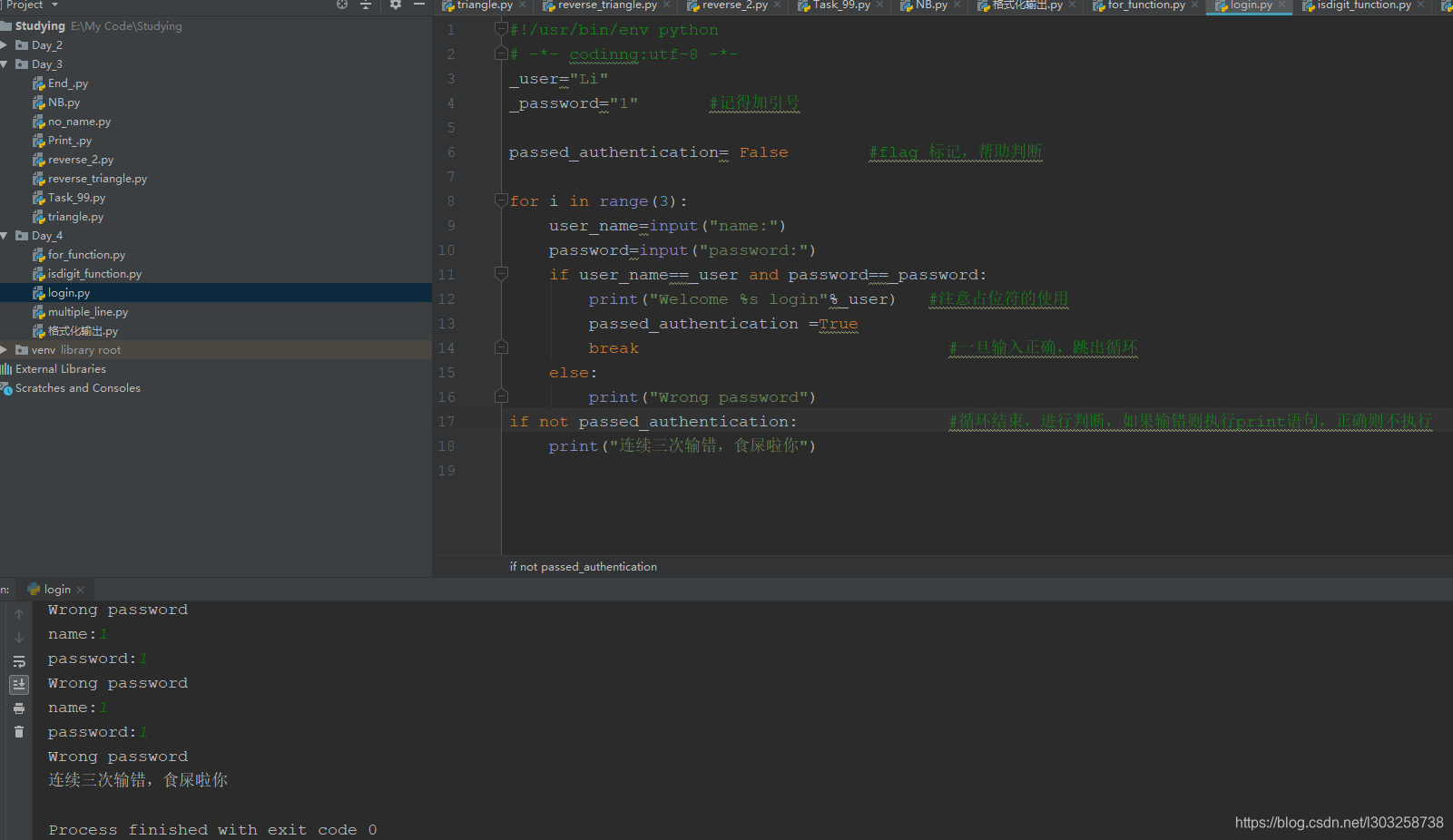Clear console with the trash icon
The image size is (1453, 840).
click(19, 731)
